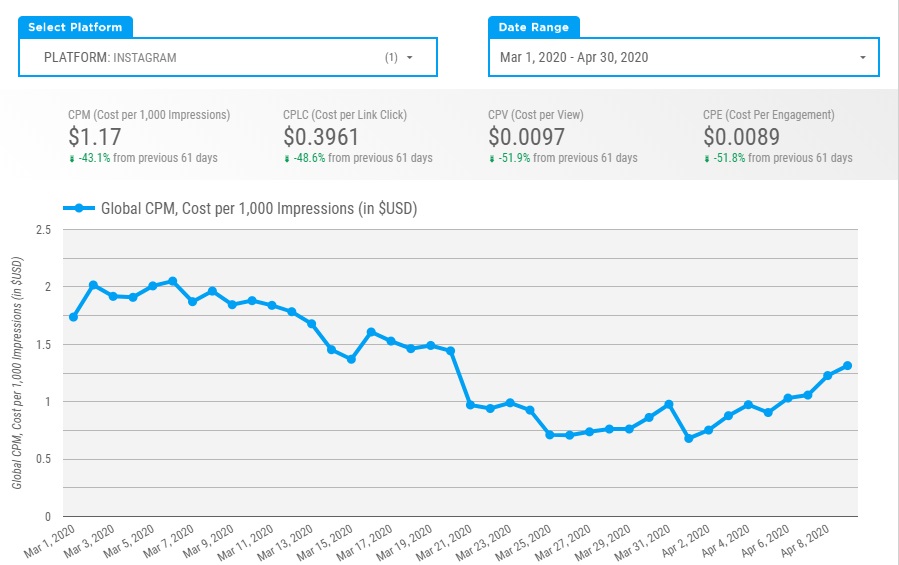Click the caret arrow in the date range field

coord(862,58)
